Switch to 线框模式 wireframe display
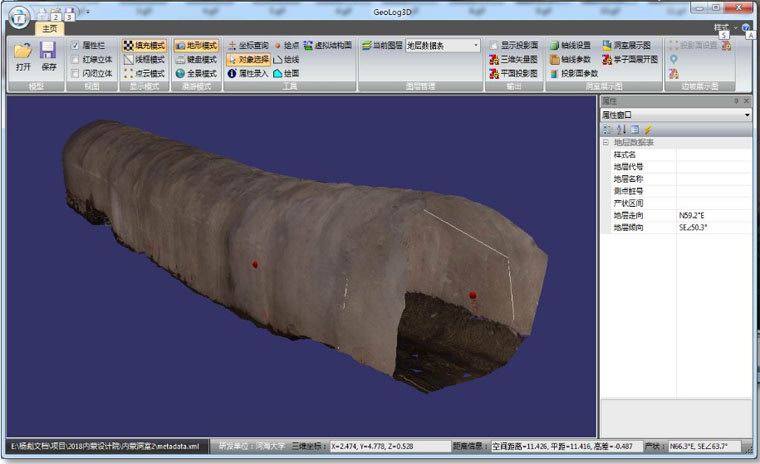Viewport: 760px width, 464px height. pos(144,60)
